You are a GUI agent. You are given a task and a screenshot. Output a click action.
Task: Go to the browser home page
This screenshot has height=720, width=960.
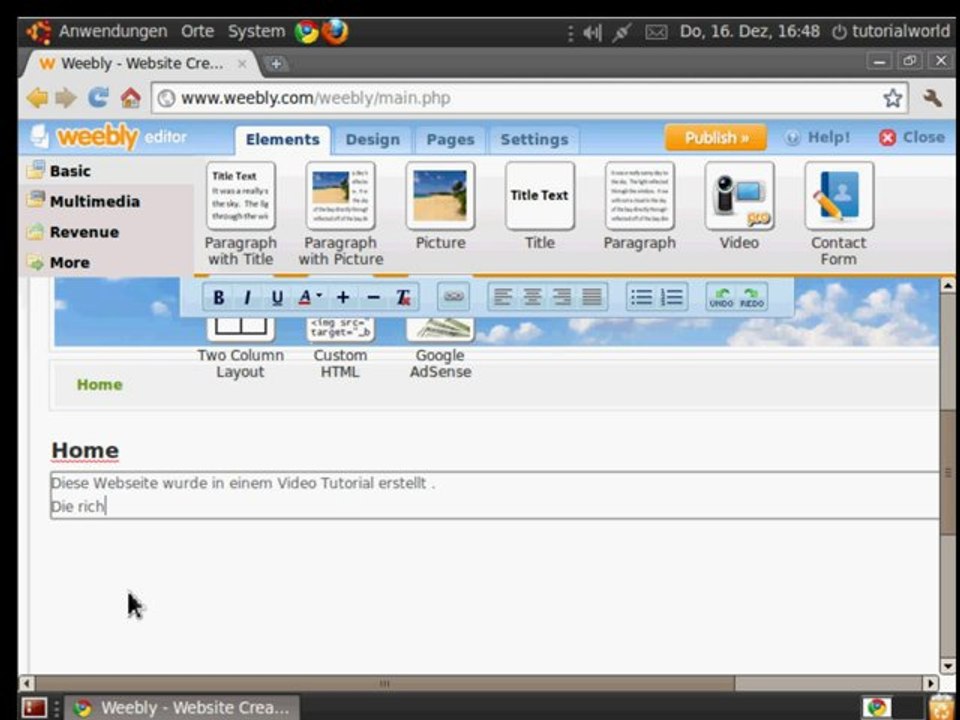[x=130, y=98]
